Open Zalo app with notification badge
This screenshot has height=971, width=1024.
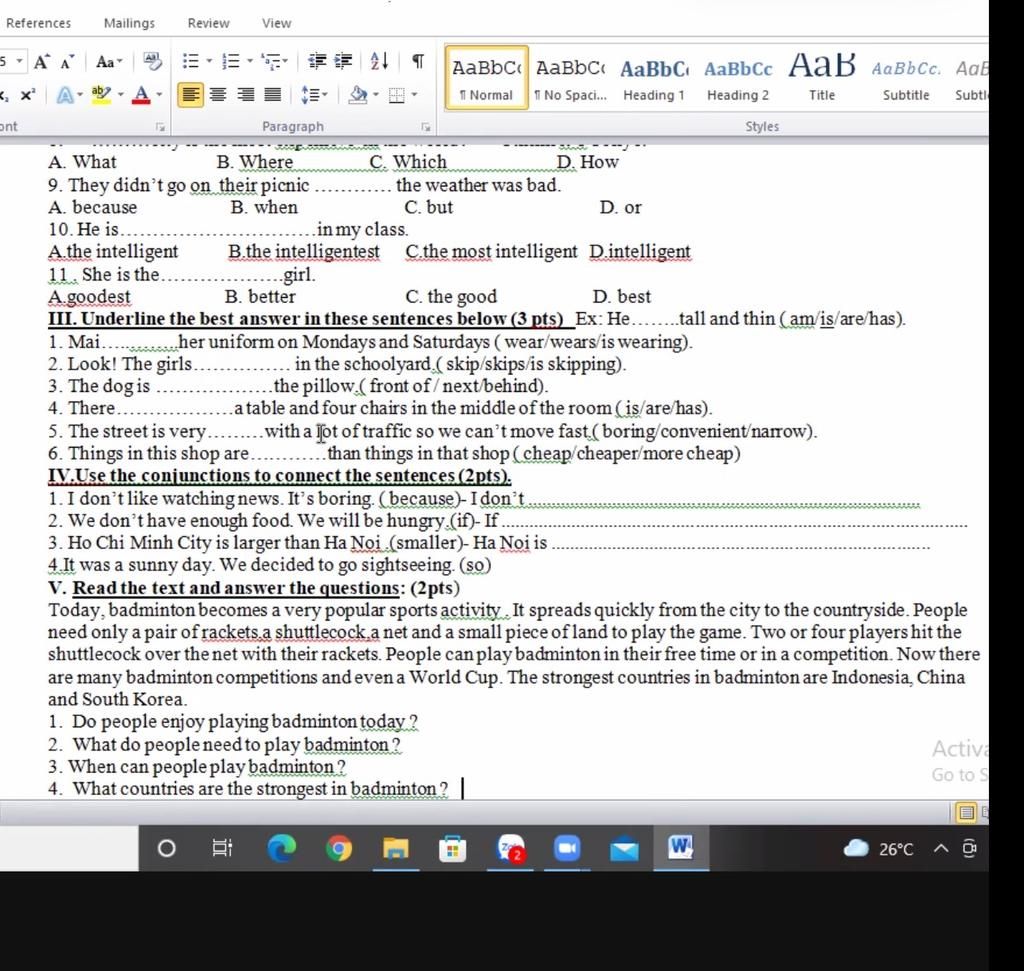[x=511, y=848]
